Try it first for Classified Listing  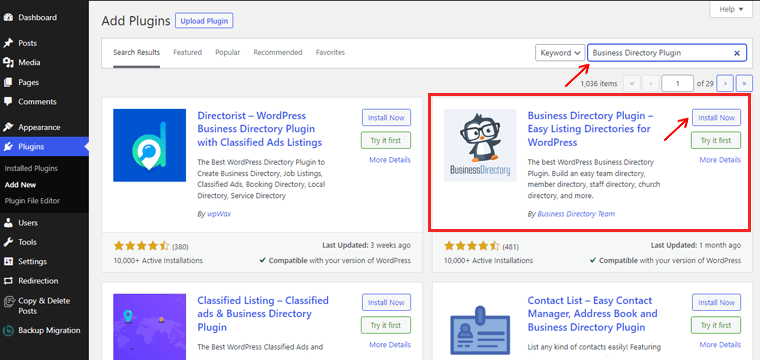tap(386, 325)
